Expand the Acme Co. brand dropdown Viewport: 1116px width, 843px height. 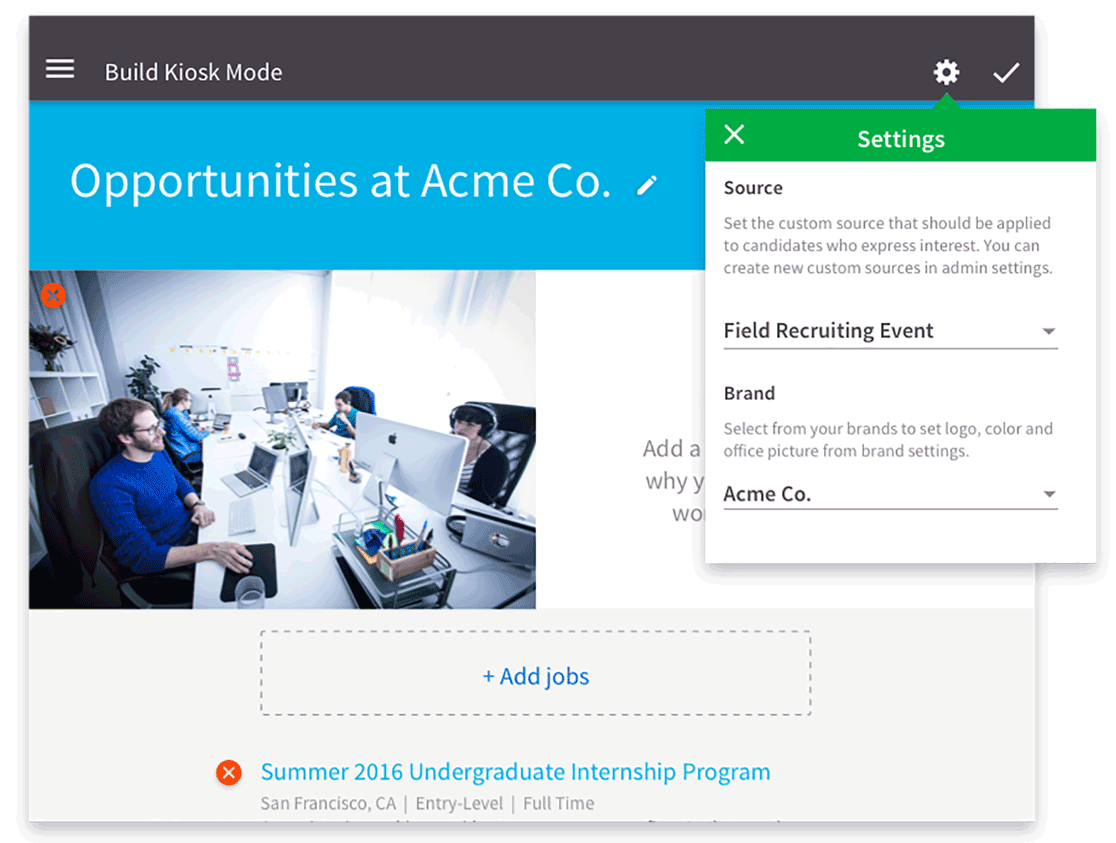(x=888, y=494)
